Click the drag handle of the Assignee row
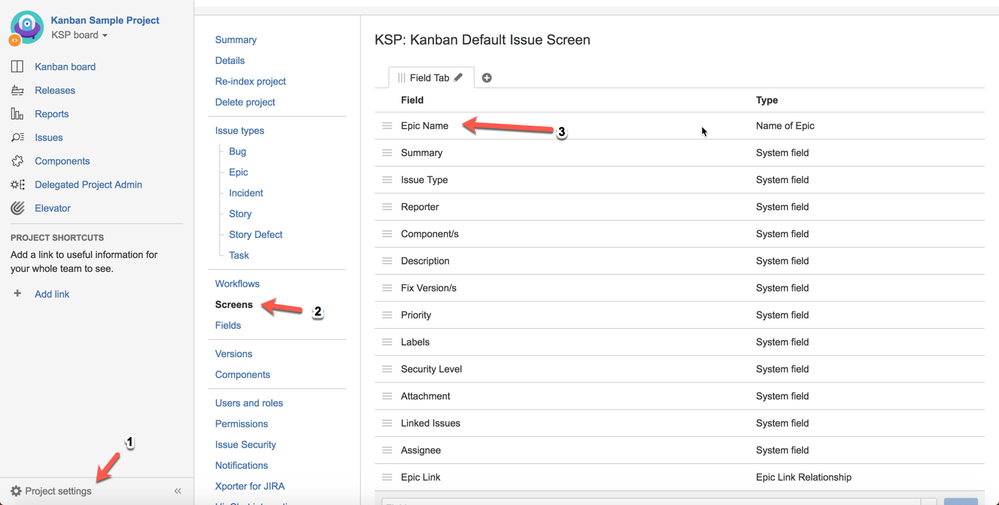The width and height of the screenshot is (999, 505). tap(387, 450)
